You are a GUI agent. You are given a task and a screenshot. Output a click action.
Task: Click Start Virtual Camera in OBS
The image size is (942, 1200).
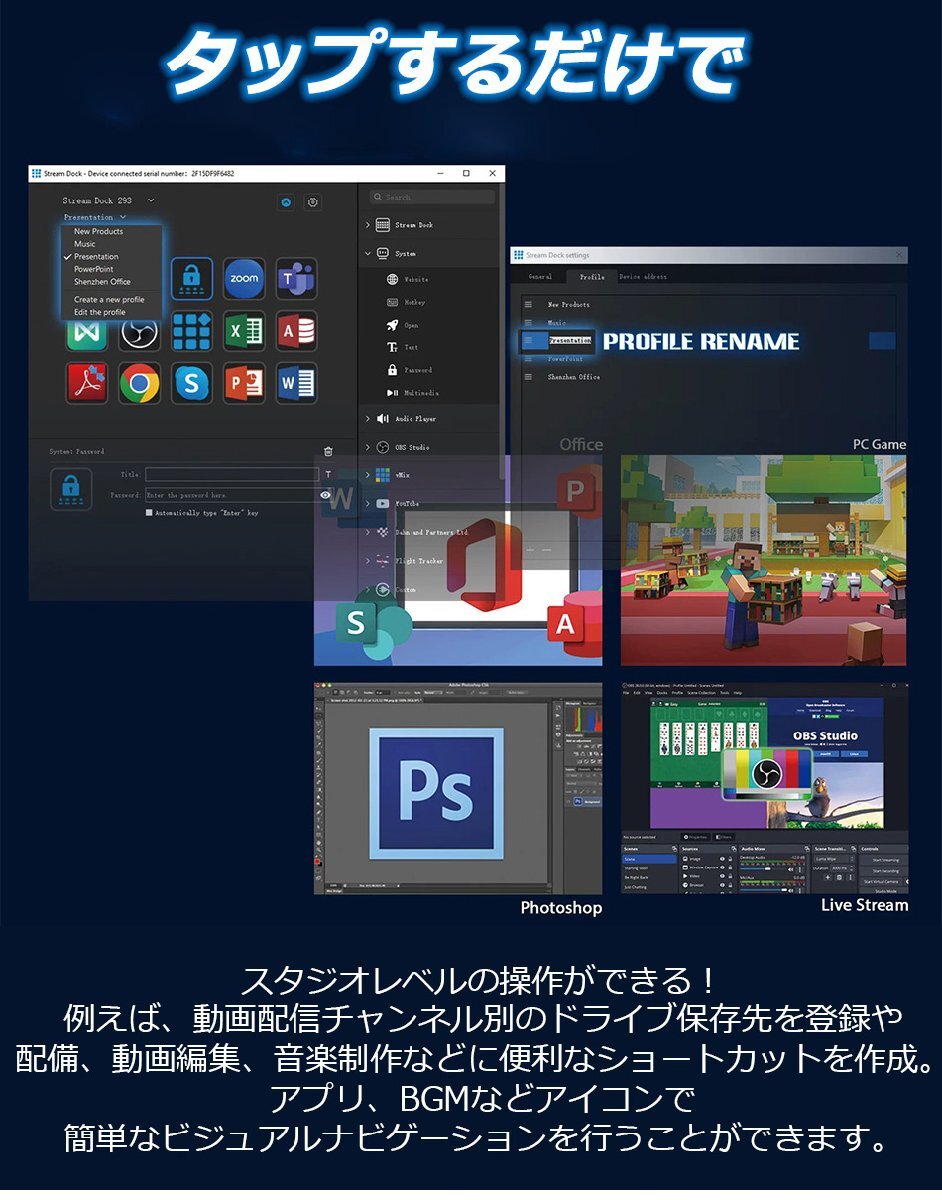click(881, 881)
